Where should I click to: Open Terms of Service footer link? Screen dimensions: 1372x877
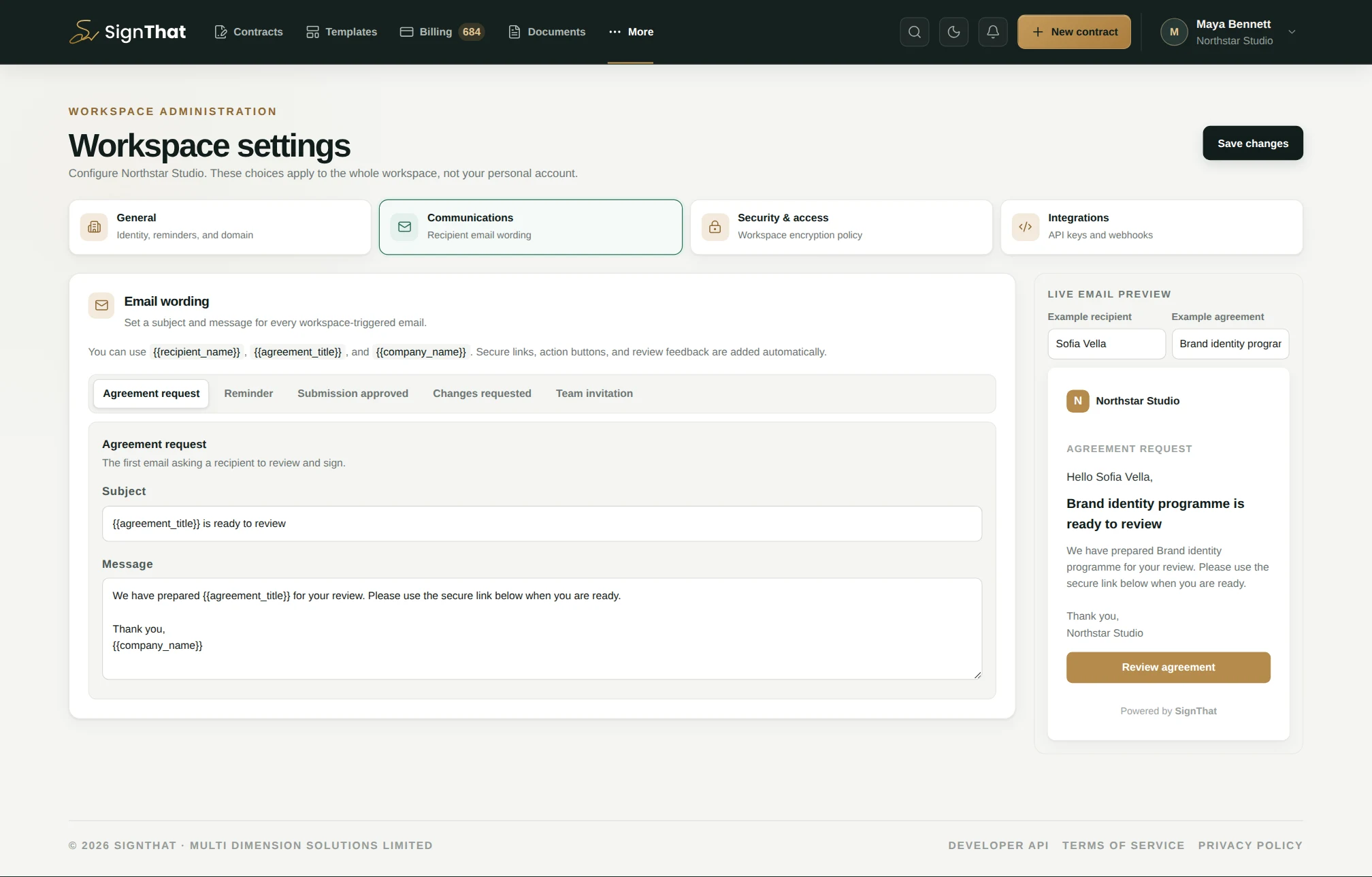click(1124, 846)
